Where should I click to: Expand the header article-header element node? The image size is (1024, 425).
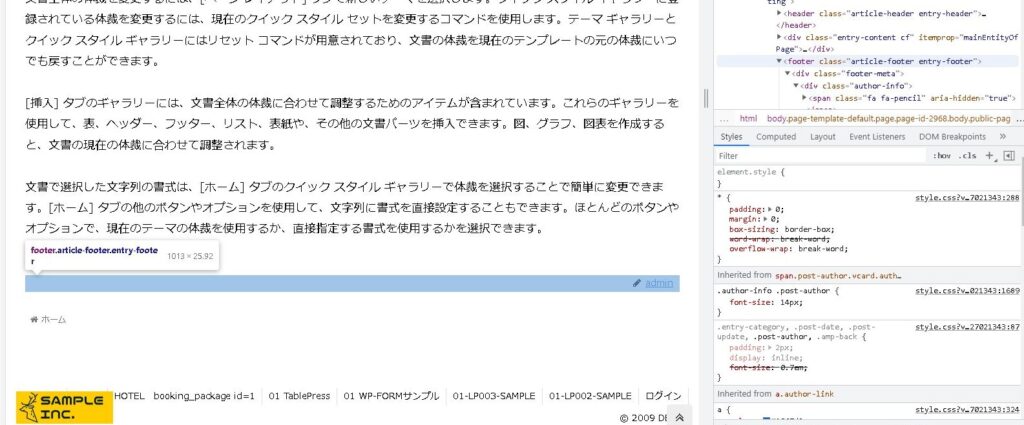(780, 14)
